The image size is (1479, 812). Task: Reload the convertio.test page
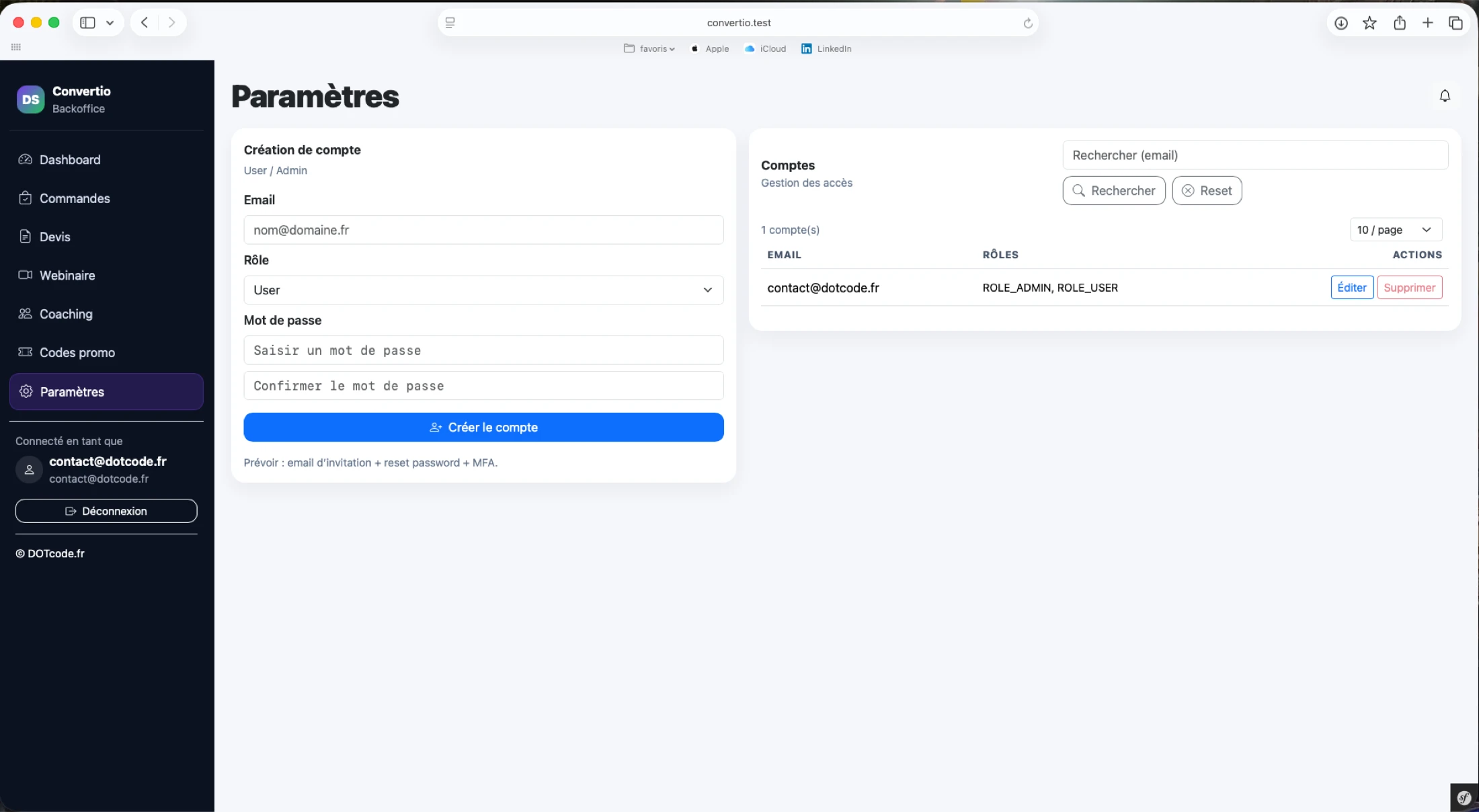[1027, 23]
